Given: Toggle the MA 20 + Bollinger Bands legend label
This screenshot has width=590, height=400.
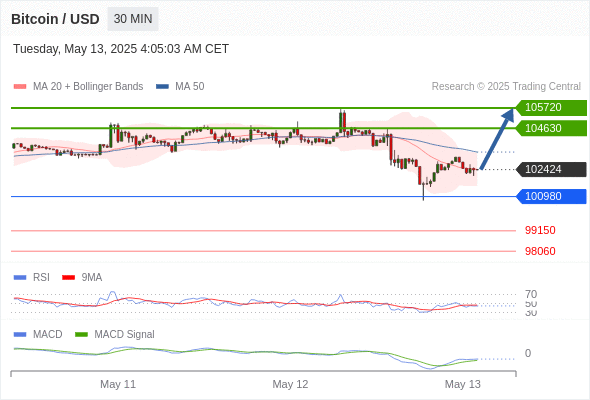Looking at the screenshot, I should click(x=88, y=87).
